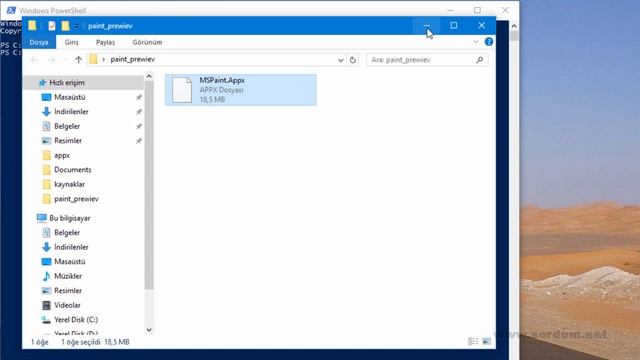Select Bu bilgisayar in navigation pane
The image size is (640, 360).
(x=69, y=218)
